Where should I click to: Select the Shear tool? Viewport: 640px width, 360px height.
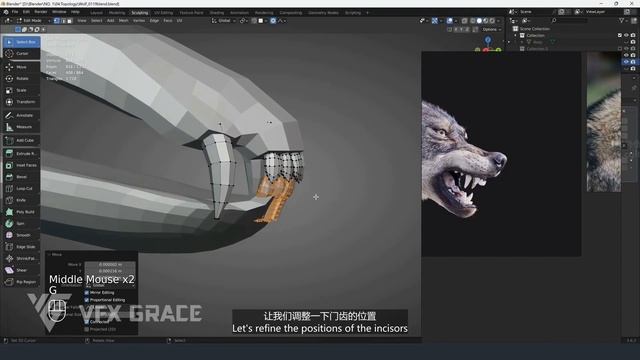pos(22,270)
